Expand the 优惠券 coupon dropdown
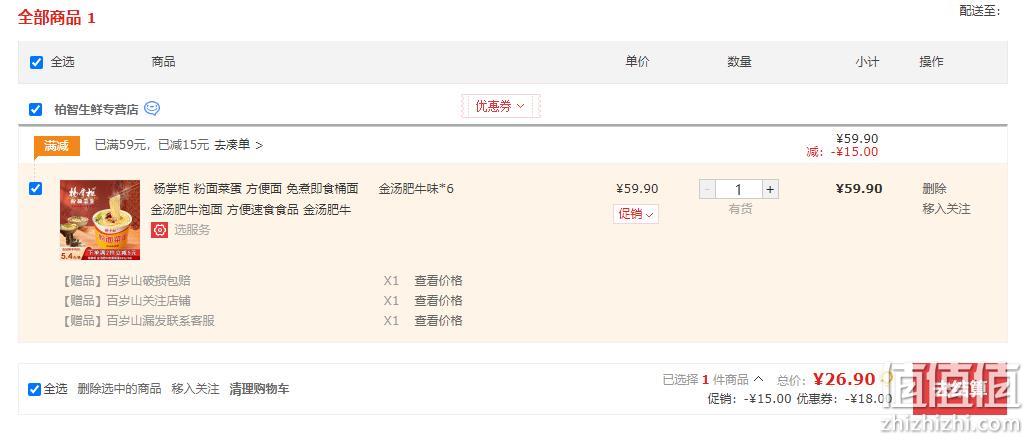1030x441 pixels. (x=501, y=106)
